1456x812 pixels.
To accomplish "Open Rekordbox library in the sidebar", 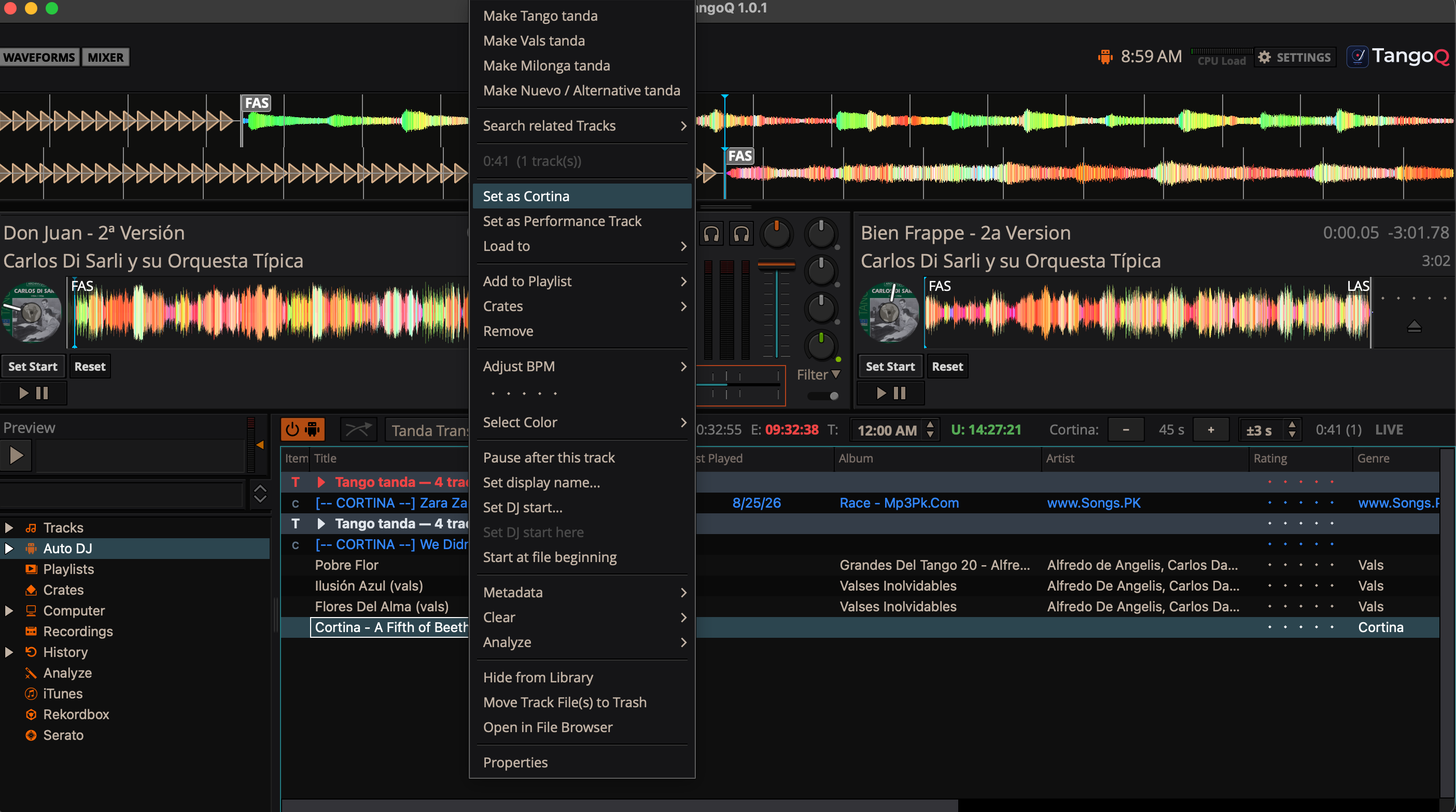I will [x=76, y=714].
